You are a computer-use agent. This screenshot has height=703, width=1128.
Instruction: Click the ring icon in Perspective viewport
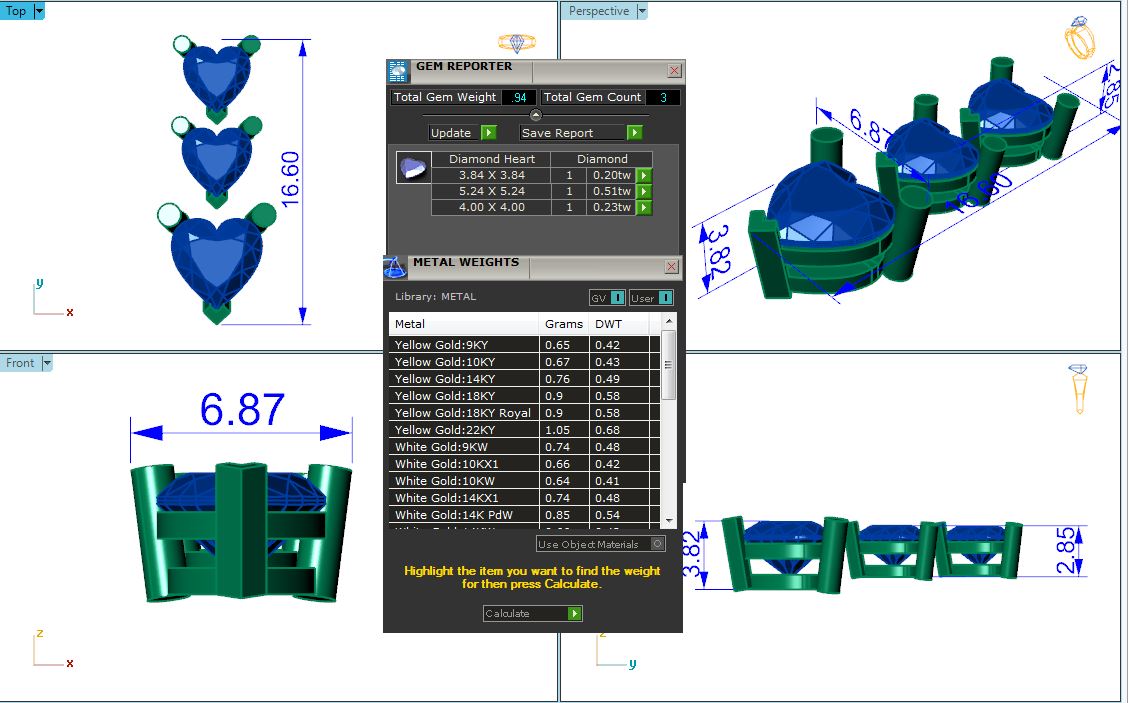tap(1080, 38)
